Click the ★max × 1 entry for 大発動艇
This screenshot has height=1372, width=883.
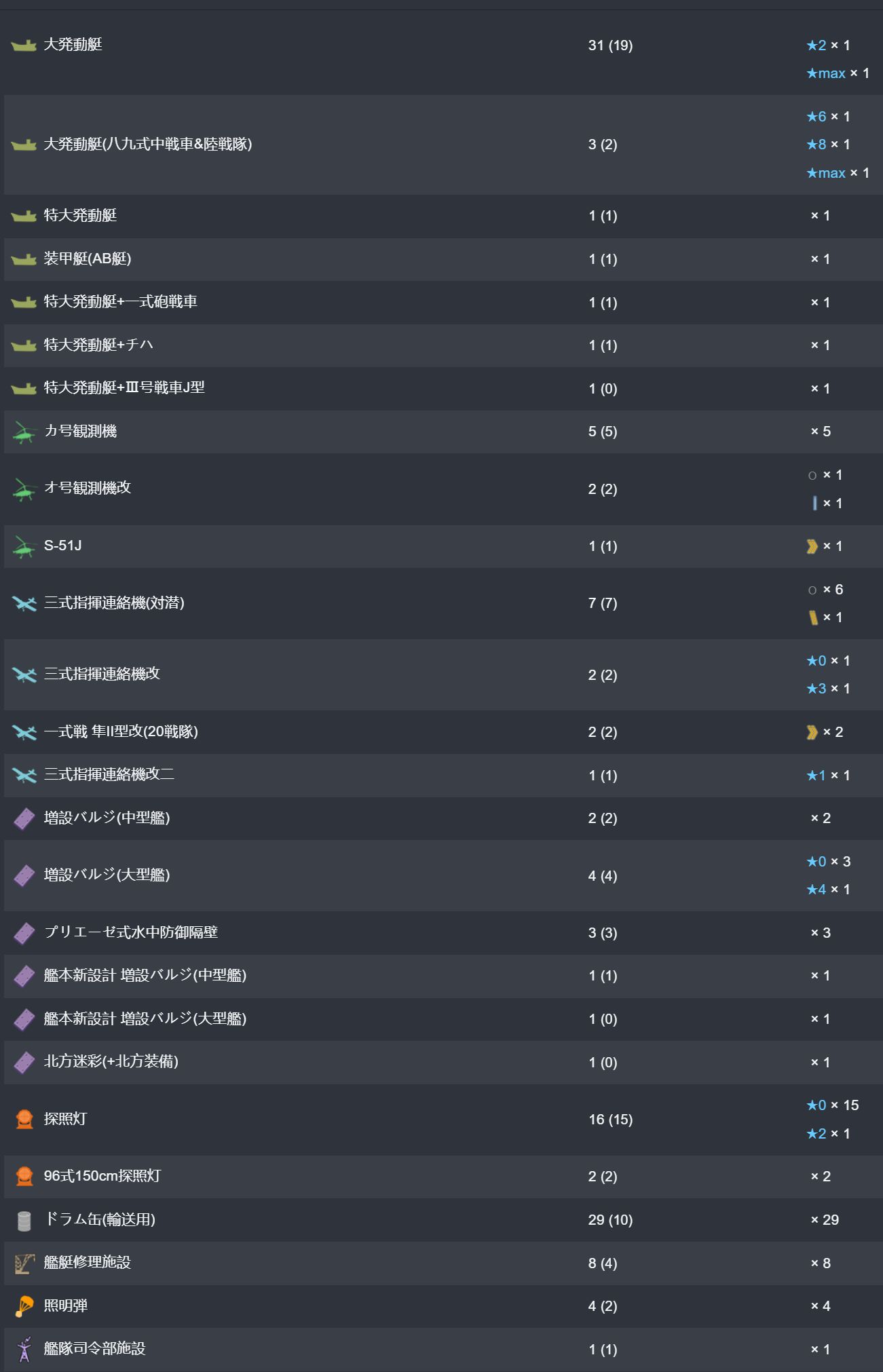[838, 73]
